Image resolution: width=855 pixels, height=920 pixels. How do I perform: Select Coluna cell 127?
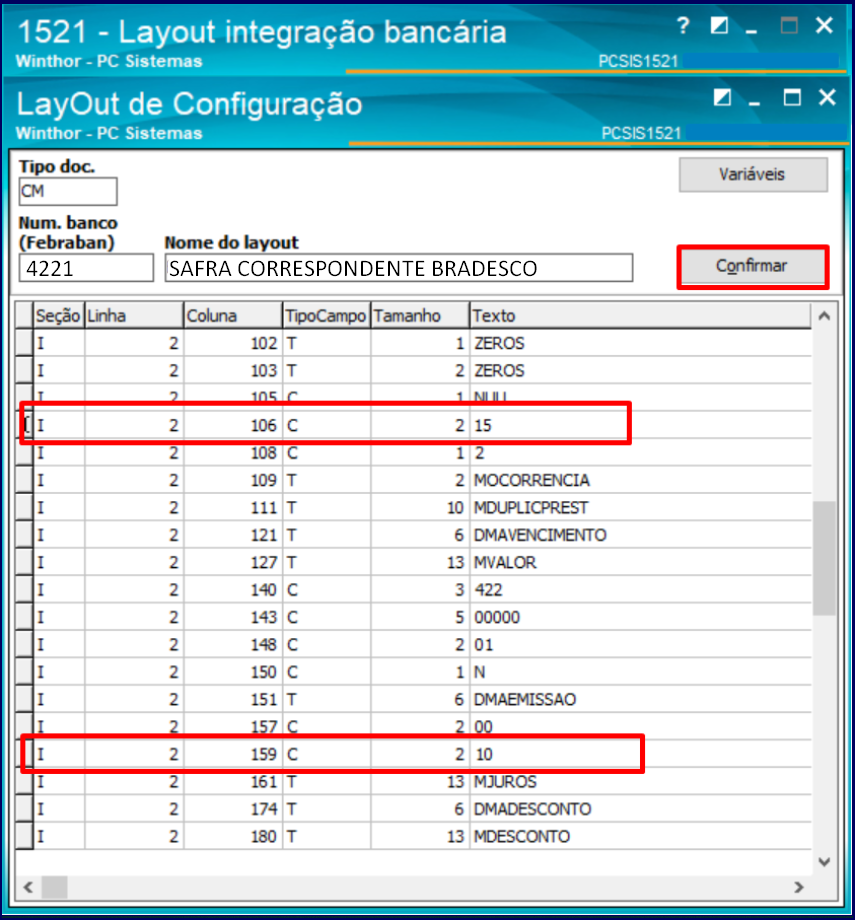click(233, 563)
